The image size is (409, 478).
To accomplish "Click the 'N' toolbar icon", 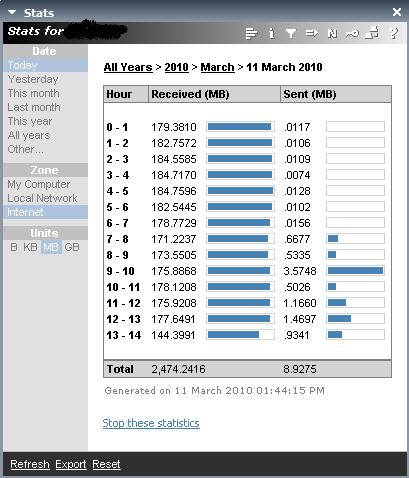I will tap(332, 33).
